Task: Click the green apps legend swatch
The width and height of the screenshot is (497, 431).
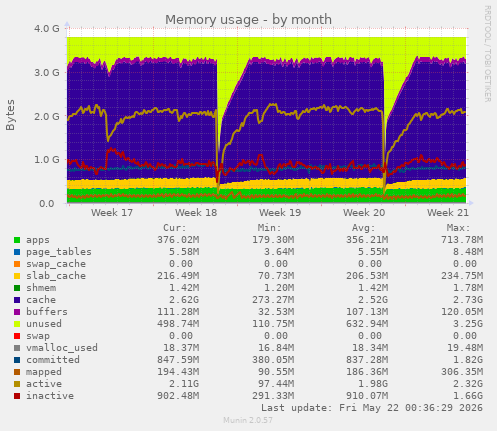Action: point(17,240)
